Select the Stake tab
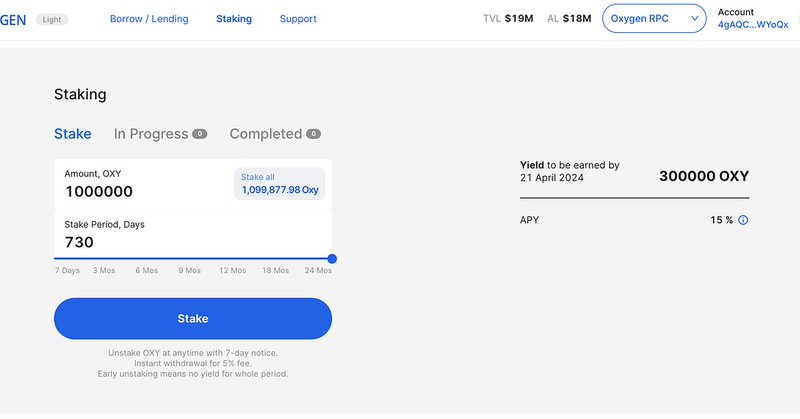This screenshot has width=800, height=419. 72,134
